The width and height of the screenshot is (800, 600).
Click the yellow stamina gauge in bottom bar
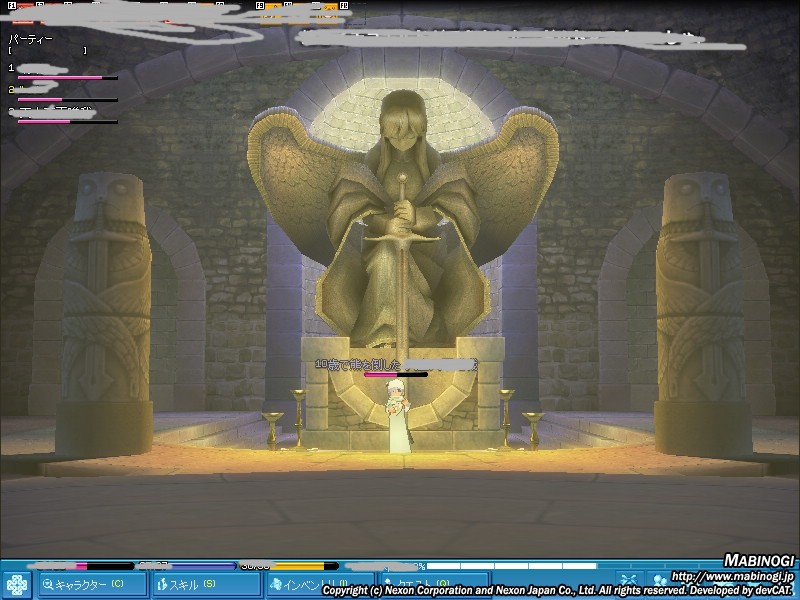pos(289,566)
